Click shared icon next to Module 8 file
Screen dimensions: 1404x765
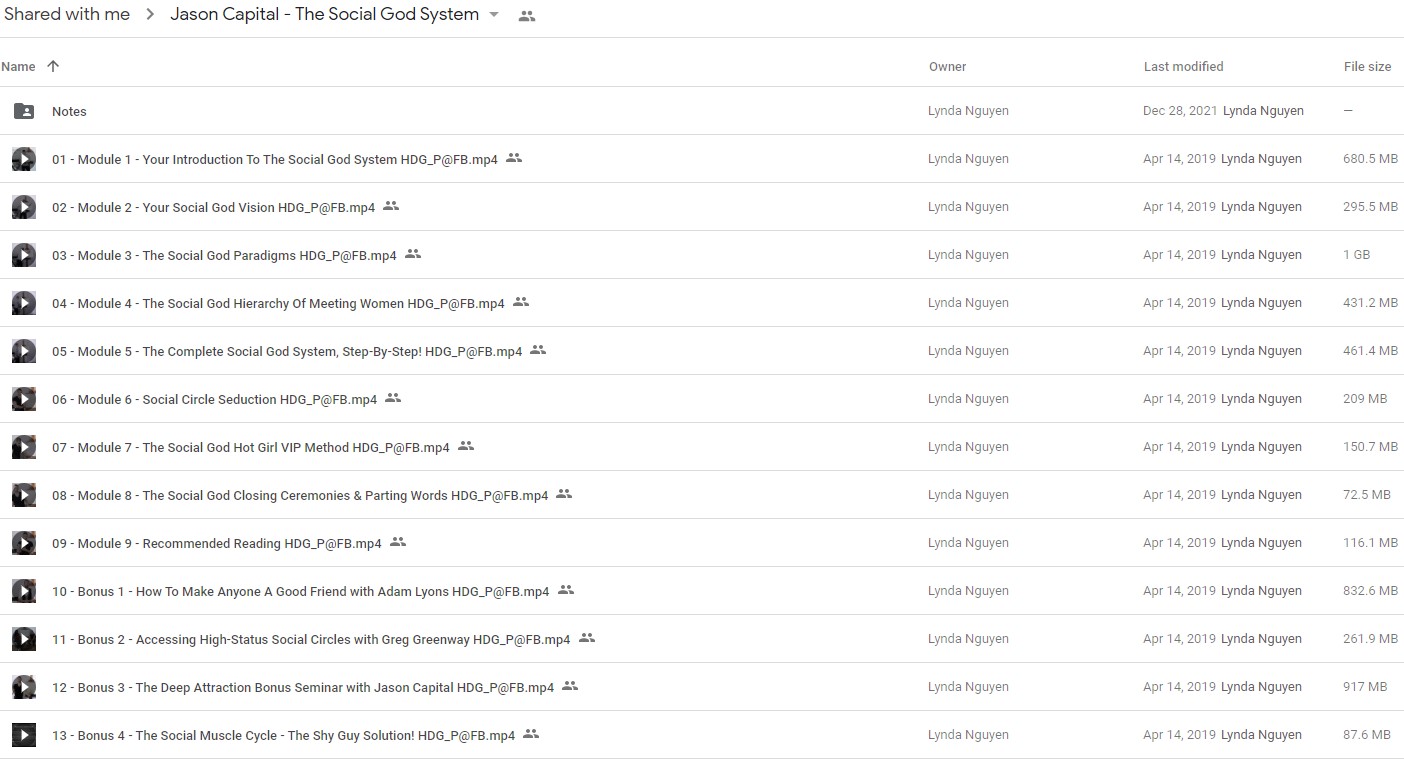(564, 494)
